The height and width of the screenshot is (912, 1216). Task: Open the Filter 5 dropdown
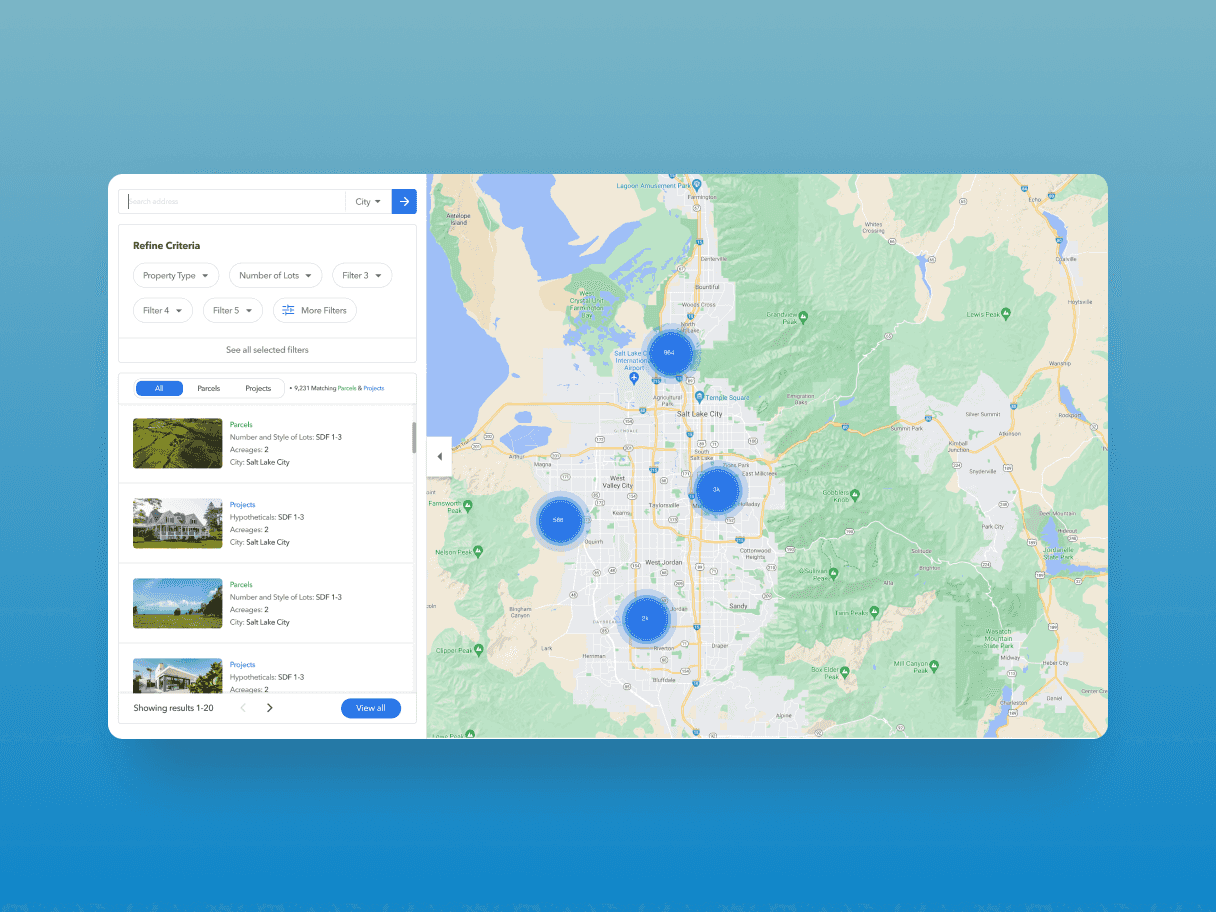pyautogui.click(x=233, y=310)
